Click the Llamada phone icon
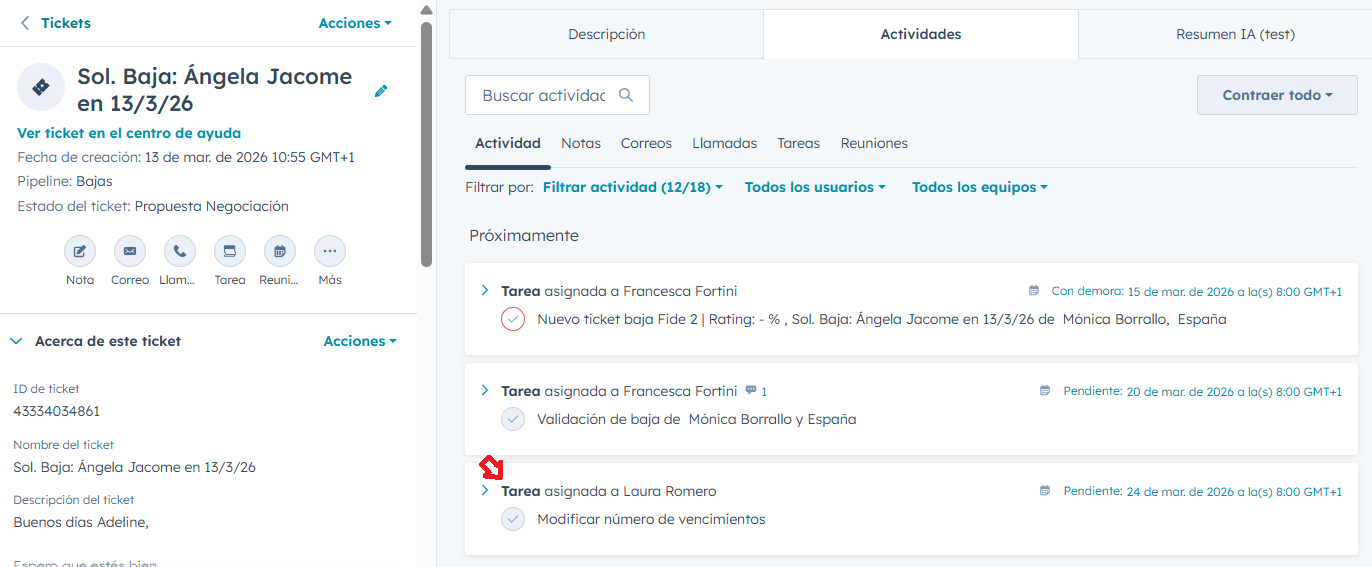 click(180, 251)
